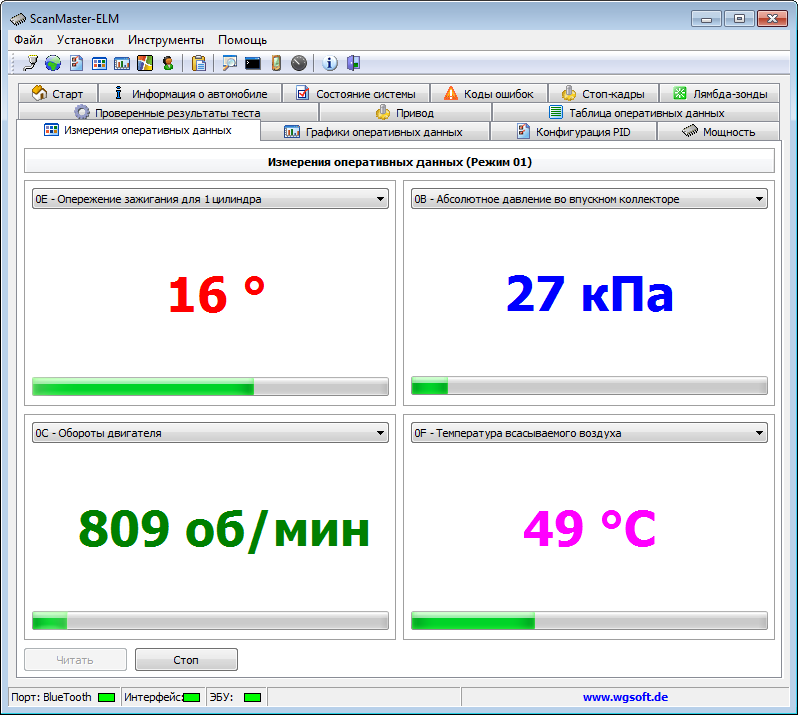Click the red 16 ° reading
The width and height of the screenshot is (798, 715).
tap(217, 294)
